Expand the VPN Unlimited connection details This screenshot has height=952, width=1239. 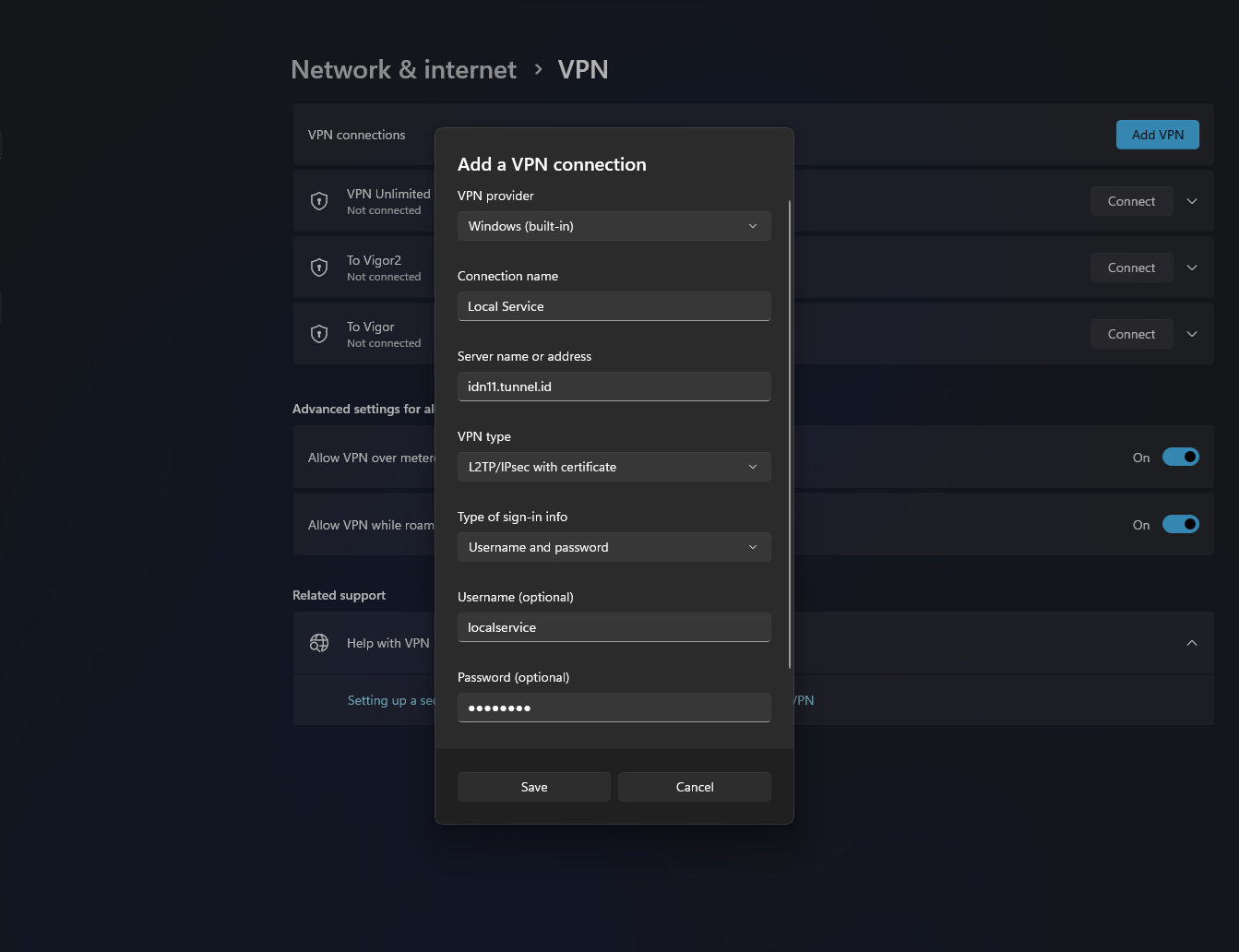[1191, 200]
